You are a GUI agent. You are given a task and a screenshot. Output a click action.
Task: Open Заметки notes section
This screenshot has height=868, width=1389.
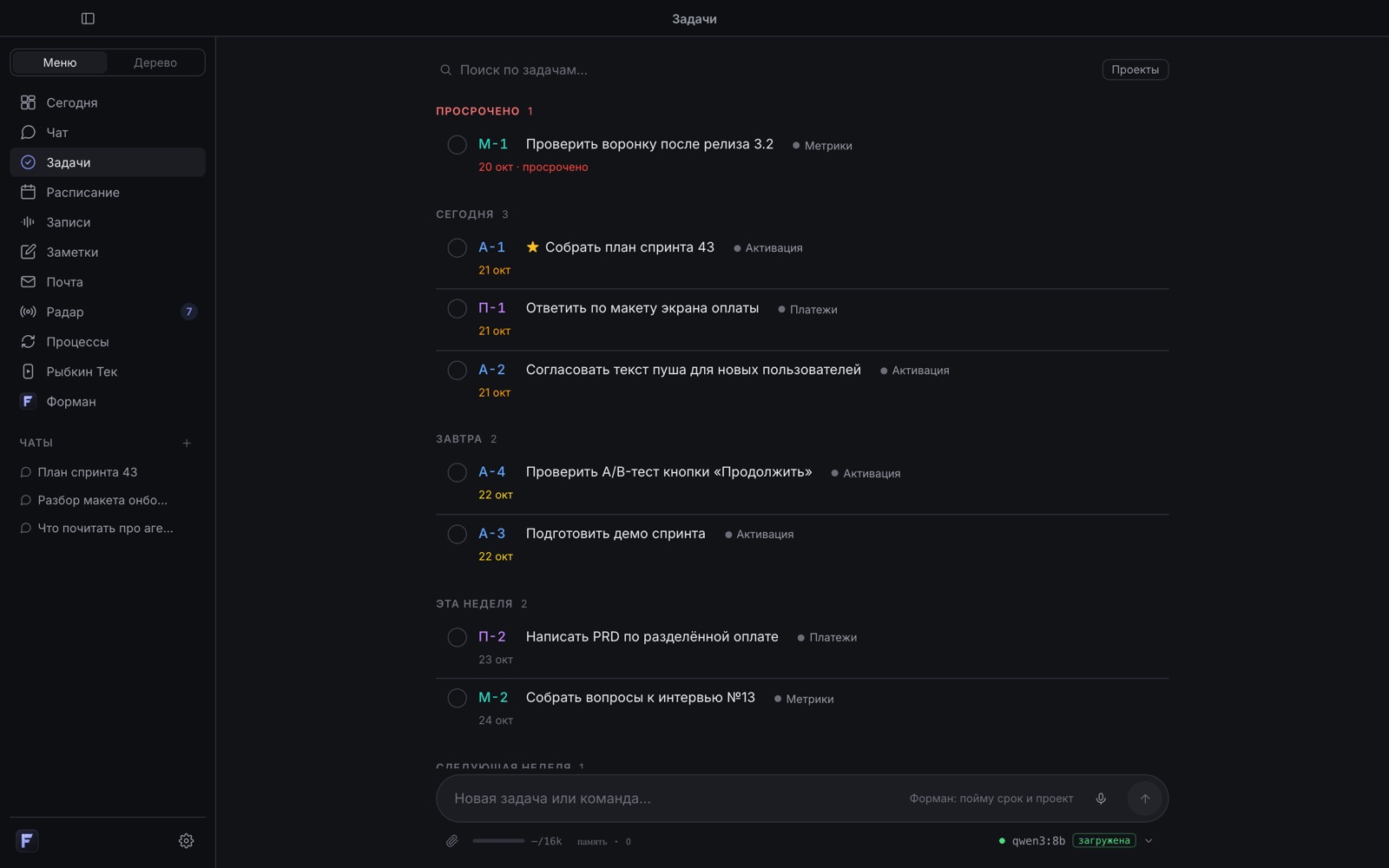tap(108, 252)
